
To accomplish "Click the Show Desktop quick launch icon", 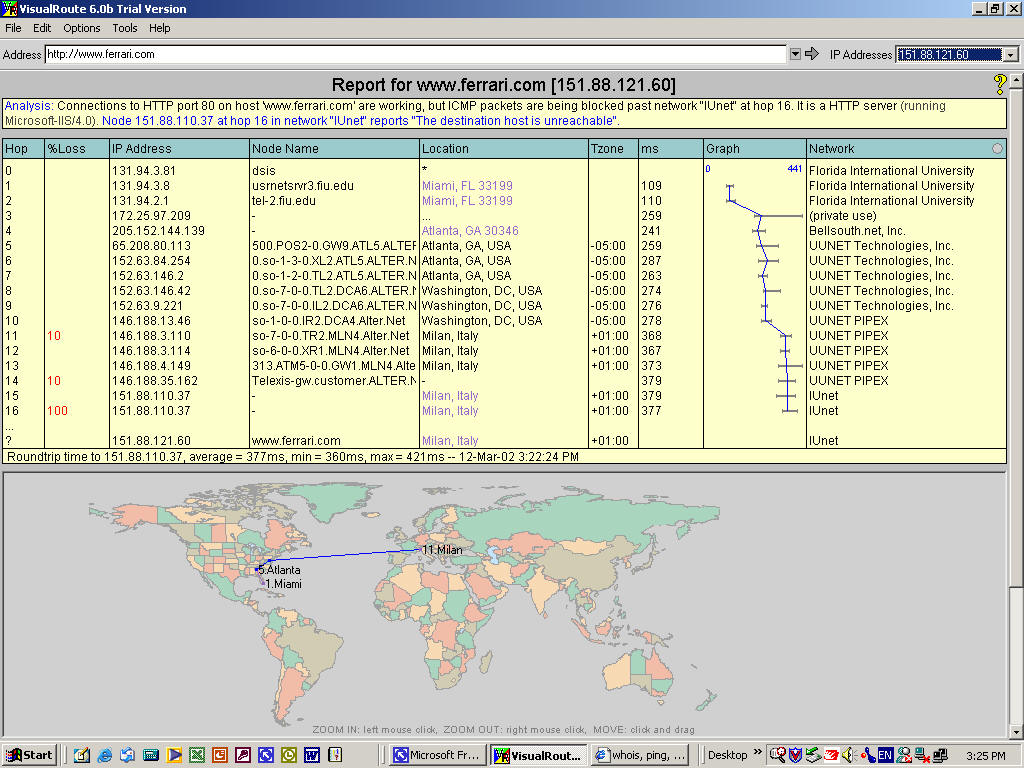I will (x=82, y=755).
